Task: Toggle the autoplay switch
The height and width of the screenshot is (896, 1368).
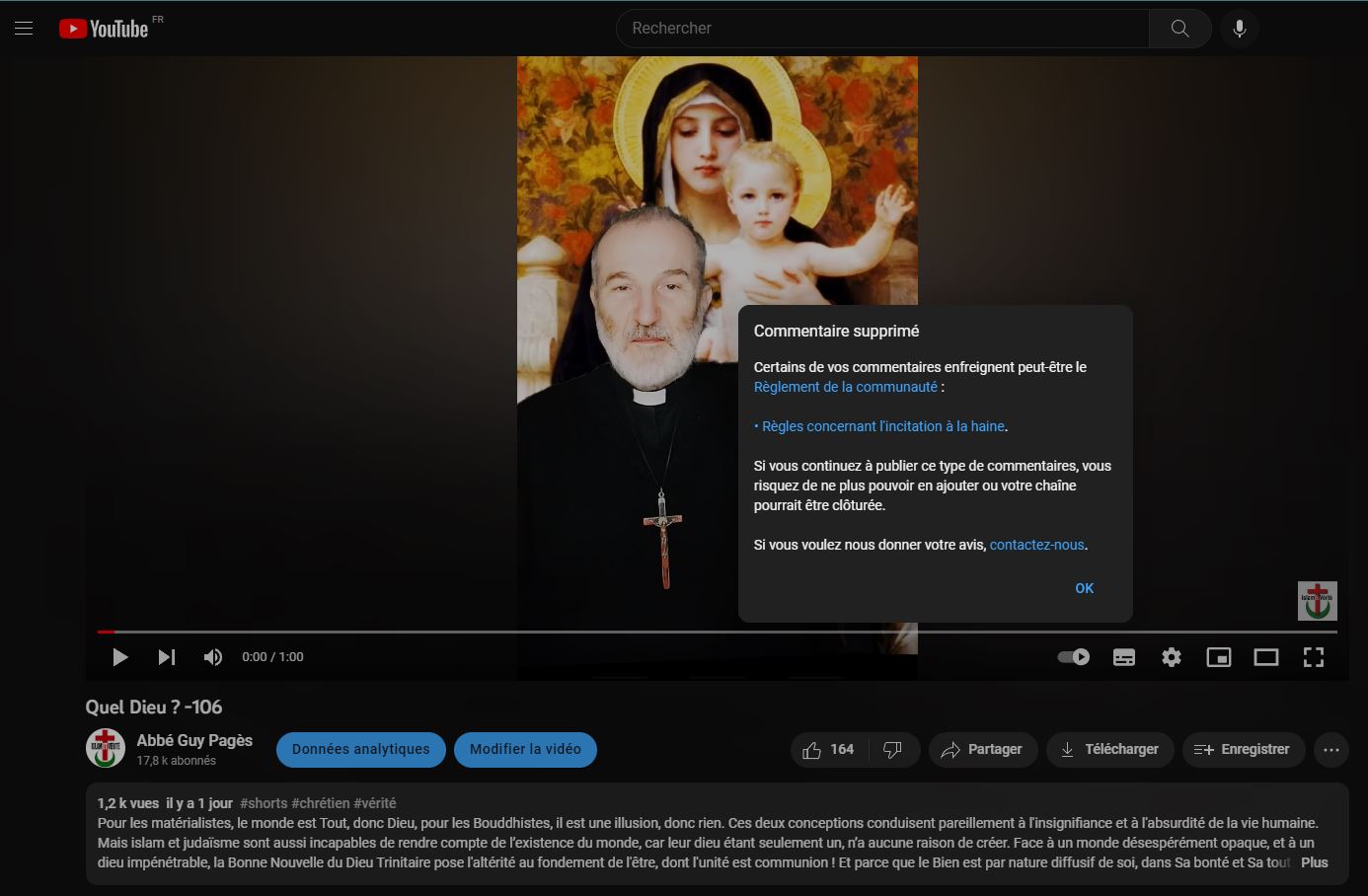Action: click(1073, 657)
